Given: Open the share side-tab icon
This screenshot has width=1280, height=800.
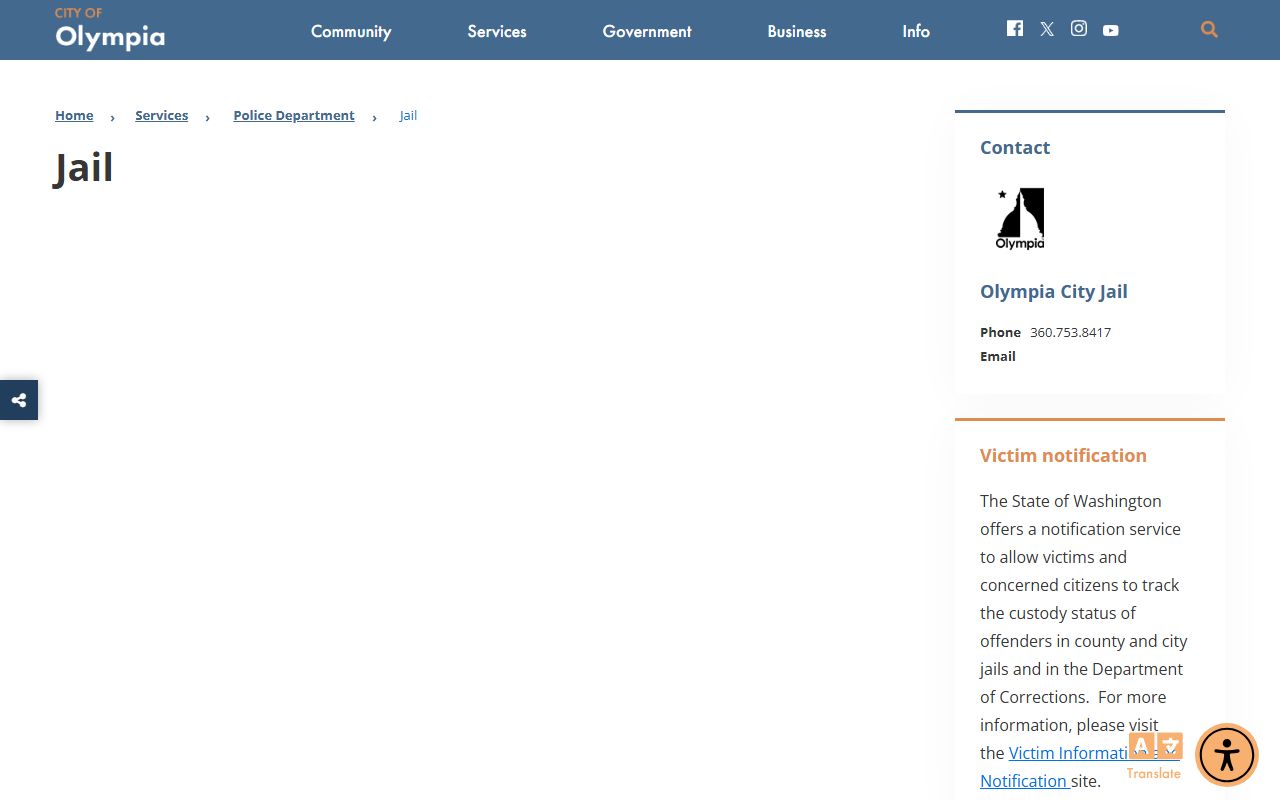Looking at the screenshot, I should tap(19, 400).
